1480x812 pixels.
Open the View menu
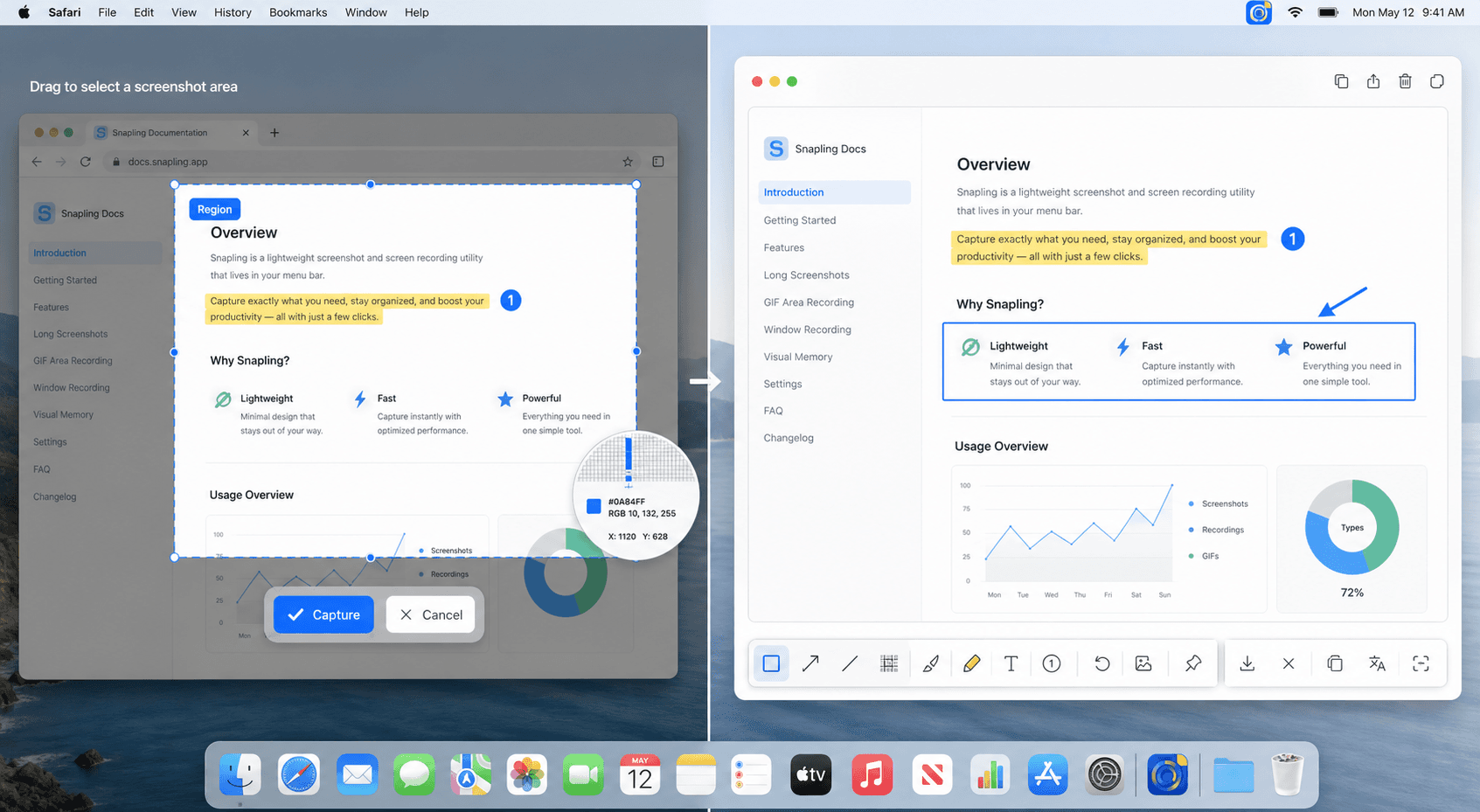(x=184, y=12)
